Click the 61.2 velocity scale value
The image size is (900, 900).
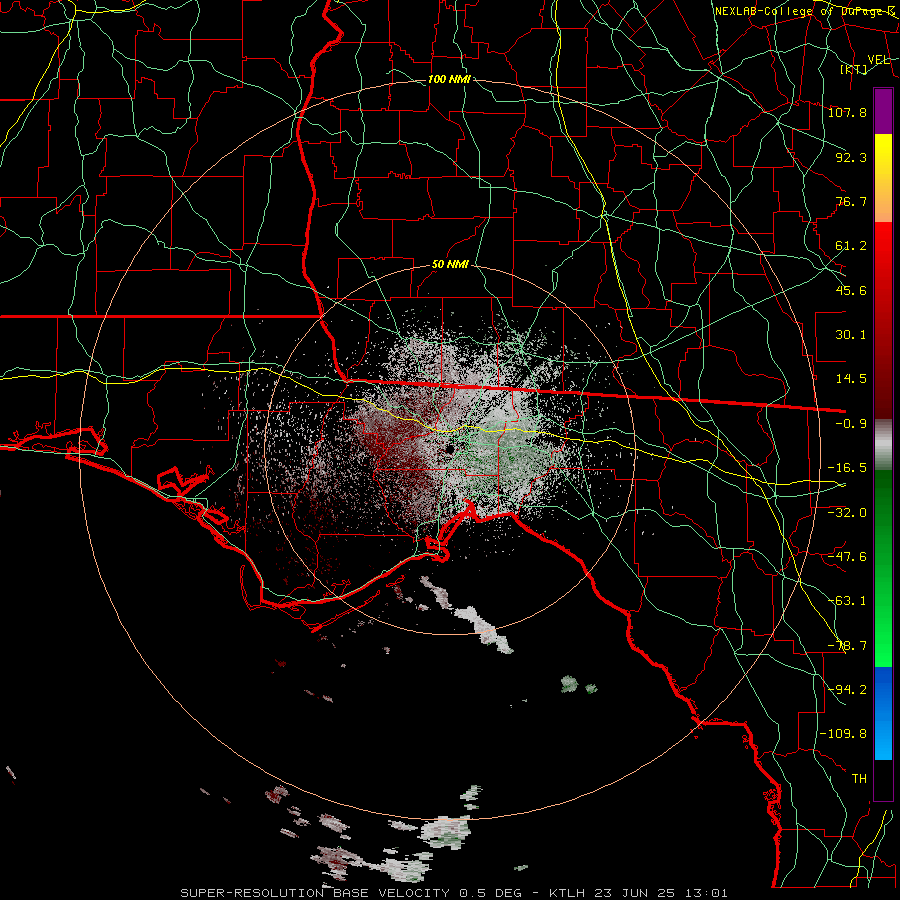(851, 246)
